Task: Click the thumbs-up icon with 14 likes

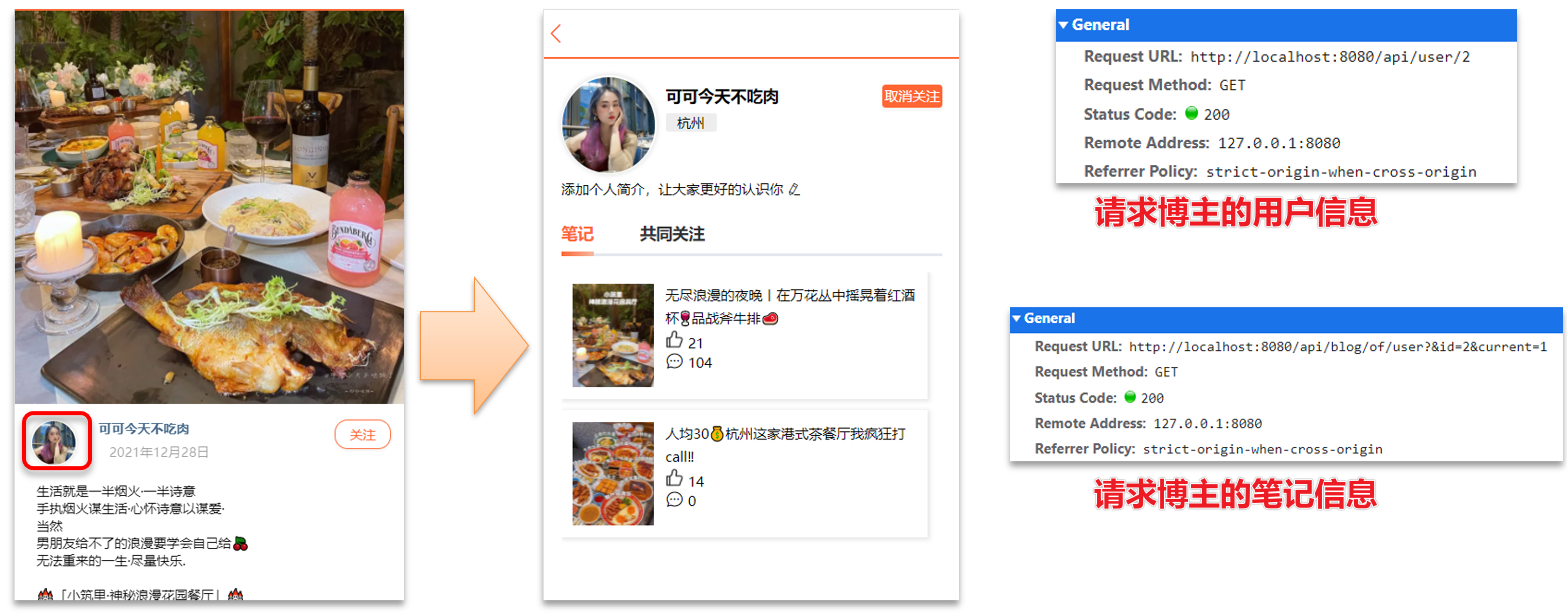Action: click(x=674, y=479)
